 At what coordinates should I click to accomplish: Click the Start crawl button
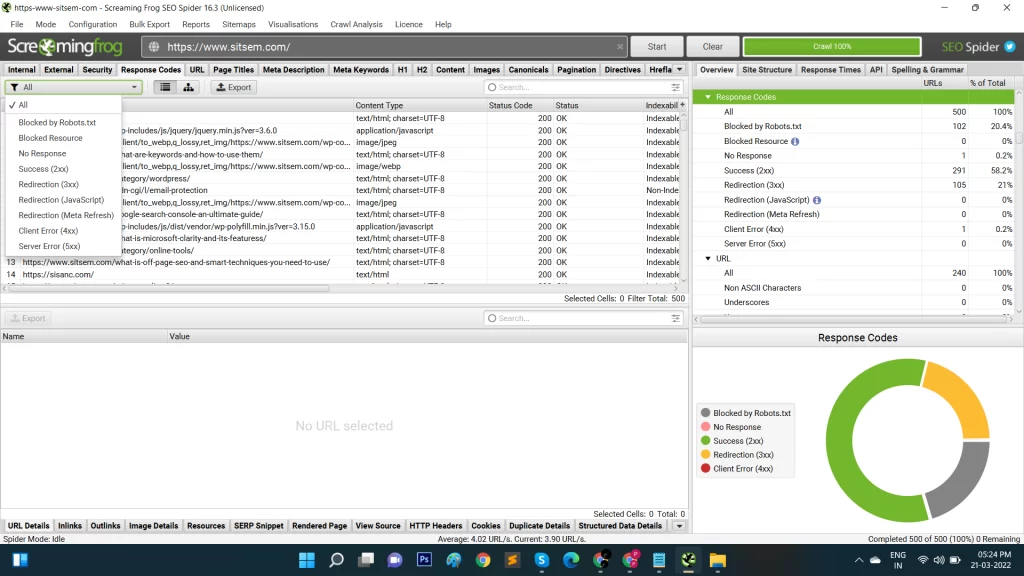click(657, 47)
